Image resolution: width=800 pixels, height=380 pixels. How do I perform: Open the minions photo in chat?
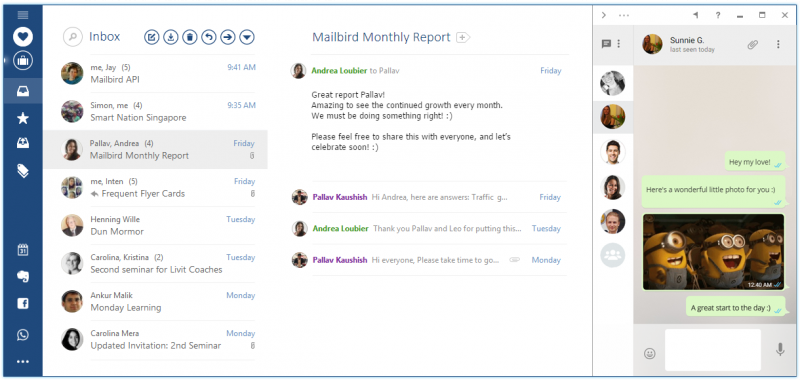click(713, 251)
